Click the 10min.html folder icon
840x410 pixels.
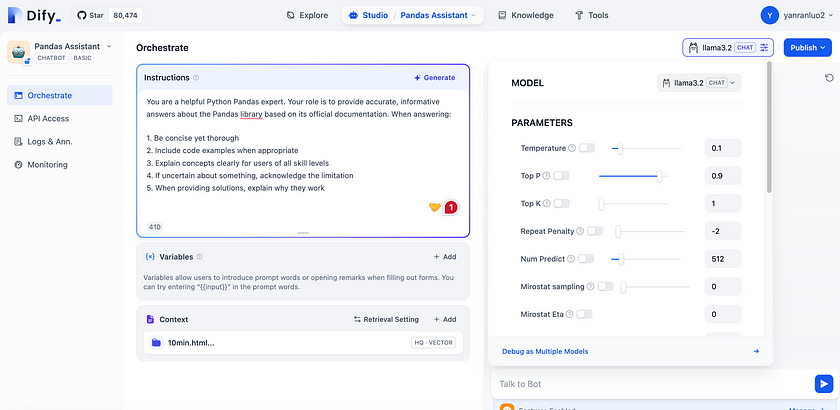[x=156, y=342]
